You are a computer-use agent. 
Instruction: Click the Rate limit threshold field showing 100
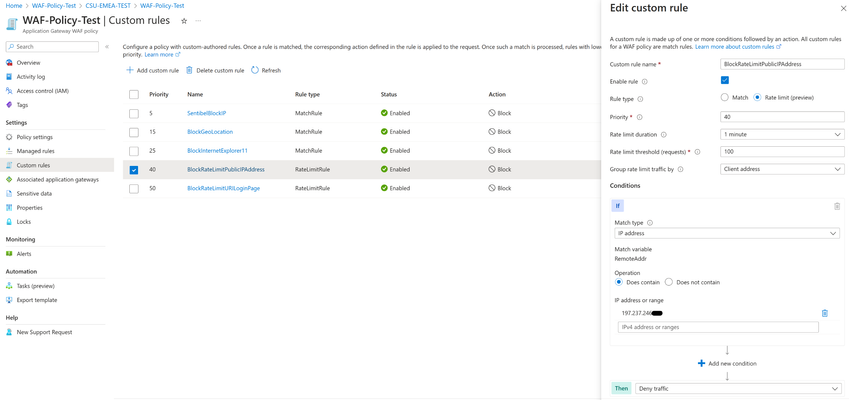(782, 152)
